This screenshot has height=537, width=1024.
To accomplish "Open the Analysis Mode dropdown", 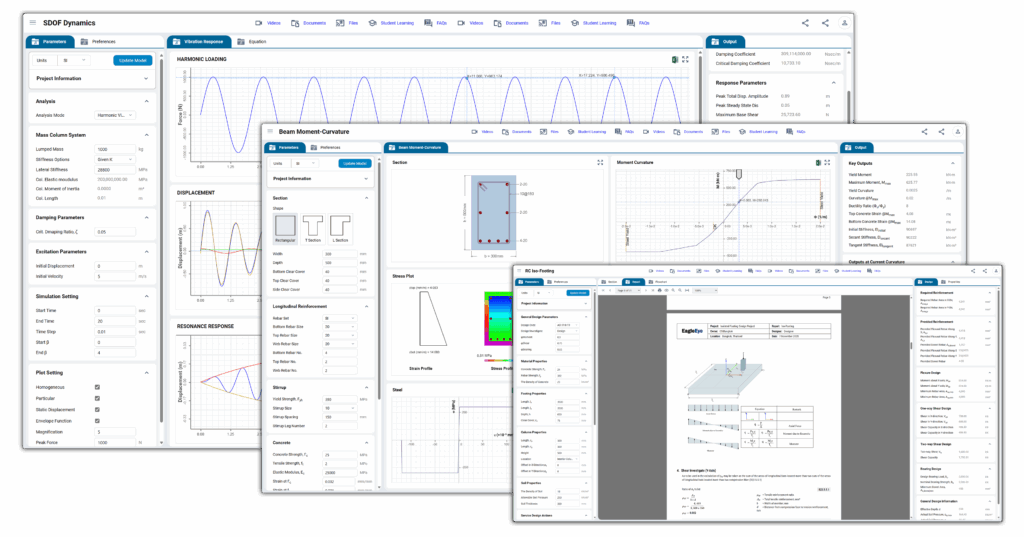I will [x=123, y=115].
